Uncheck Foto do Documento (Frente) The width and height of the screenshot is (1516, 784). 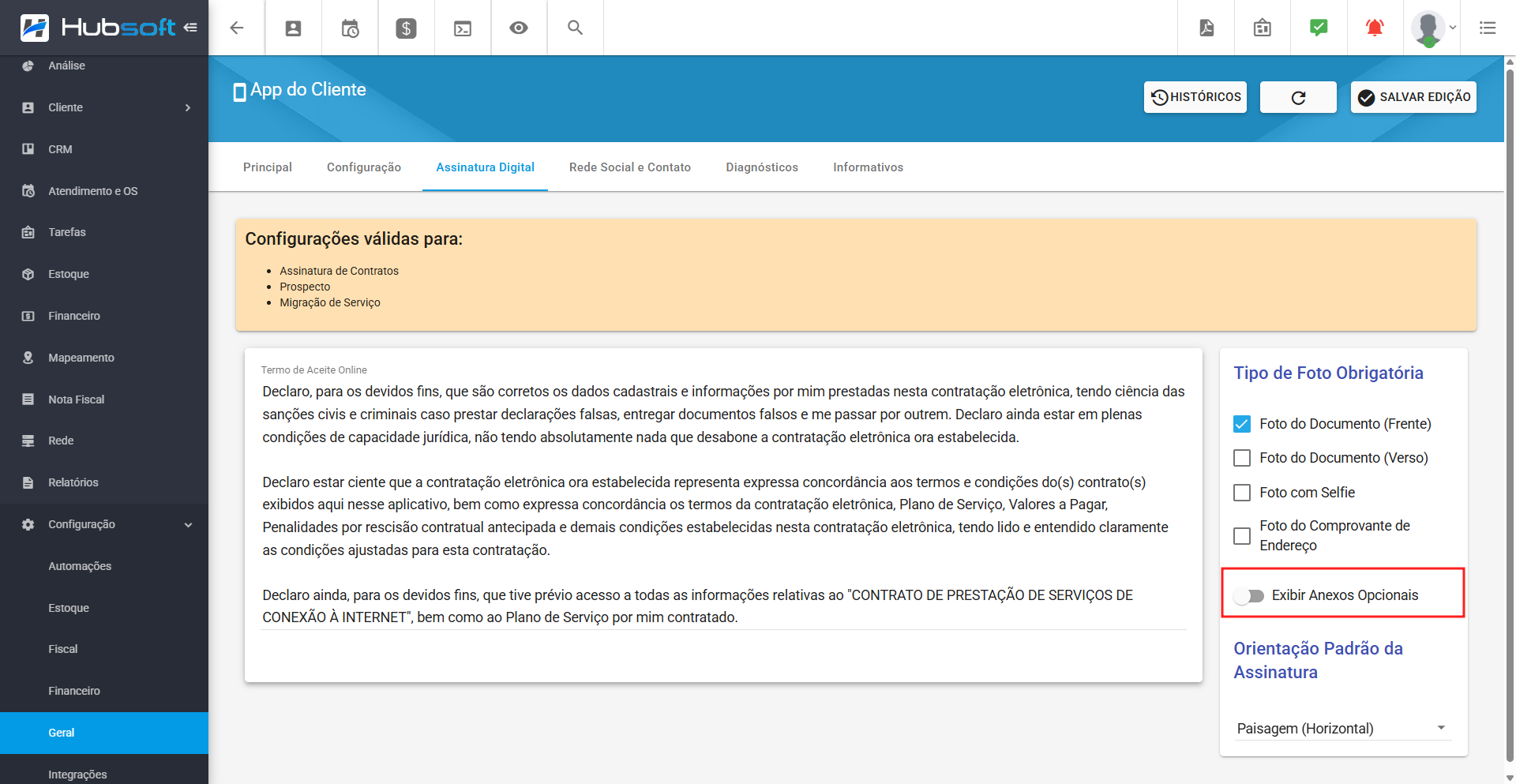point(1242,424)
